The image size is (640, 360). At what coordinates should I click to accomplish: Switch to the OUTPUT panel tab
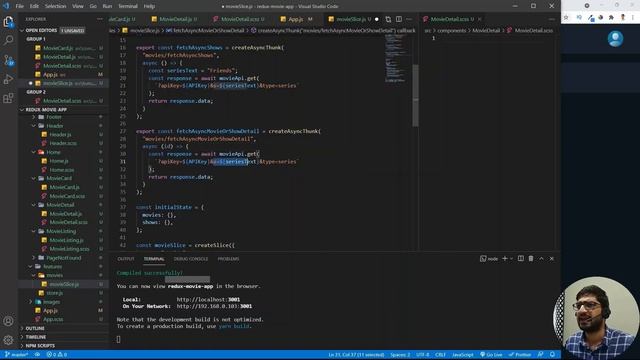126,259
